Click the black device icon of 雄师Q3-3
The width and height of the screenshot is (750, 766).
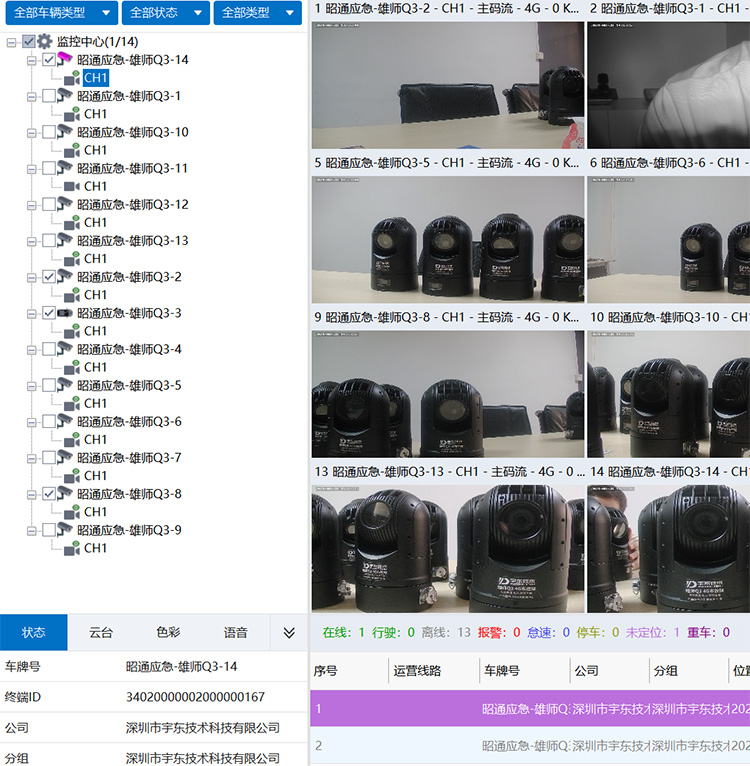pyautogui.click(x=65, y=313)
